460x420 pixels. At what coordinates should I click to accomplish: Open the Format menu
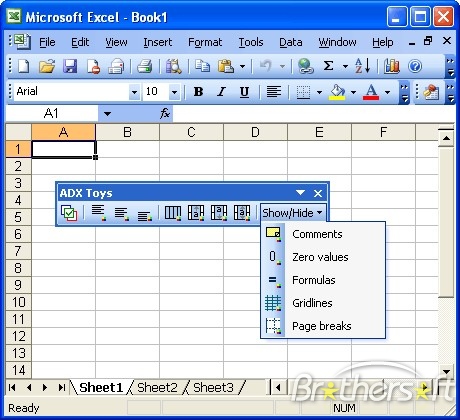coord(205,42)
